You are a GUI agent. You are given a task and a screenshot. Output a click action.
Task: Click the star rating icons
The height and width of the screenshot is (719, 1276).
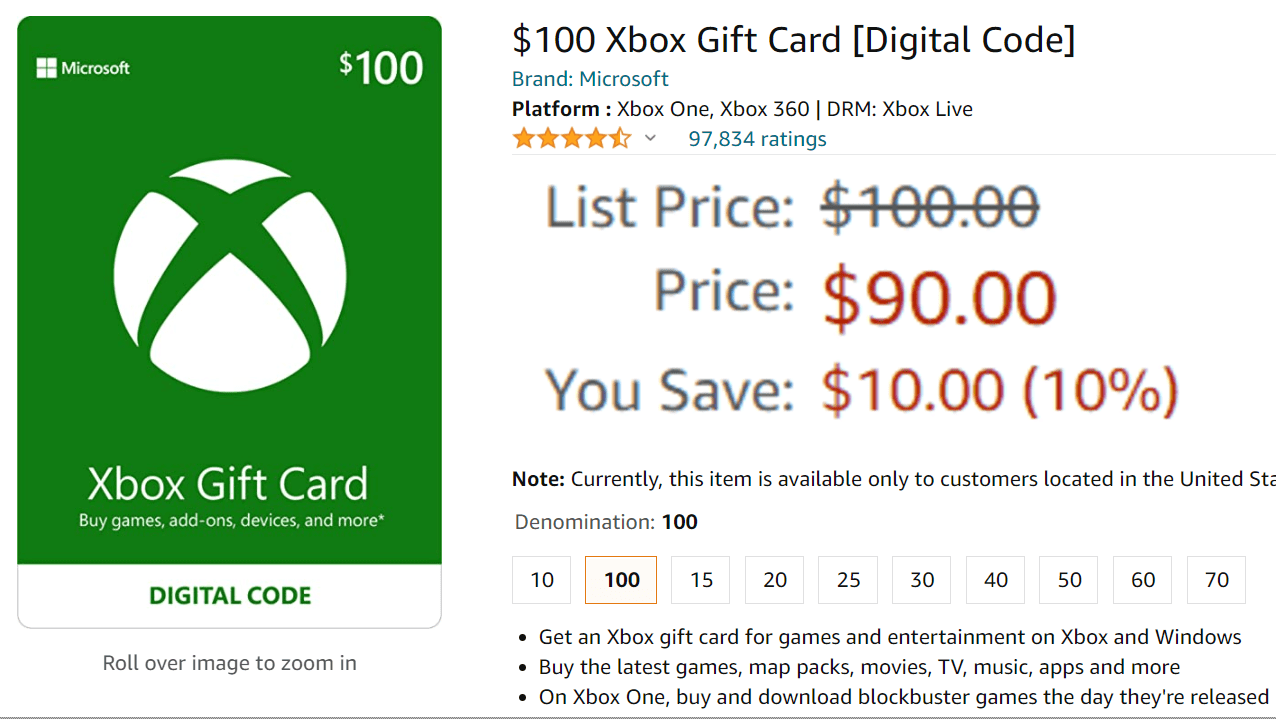click(572, 138)
